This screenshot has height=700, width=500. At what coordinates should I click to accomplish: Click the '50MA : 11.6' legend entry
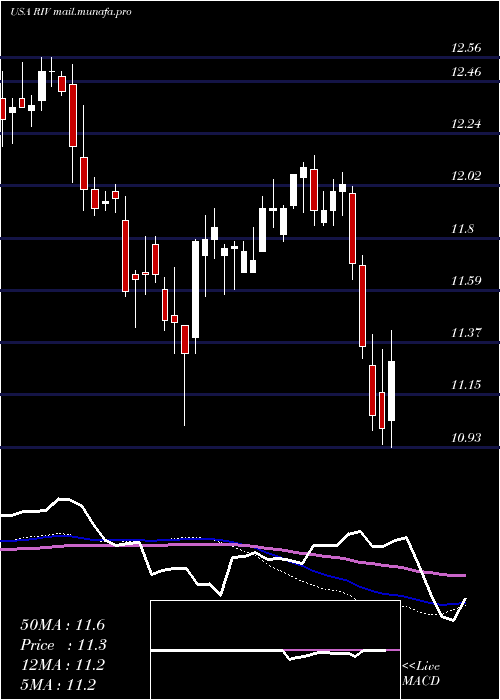pyautogui.click(x=62, y=625)
